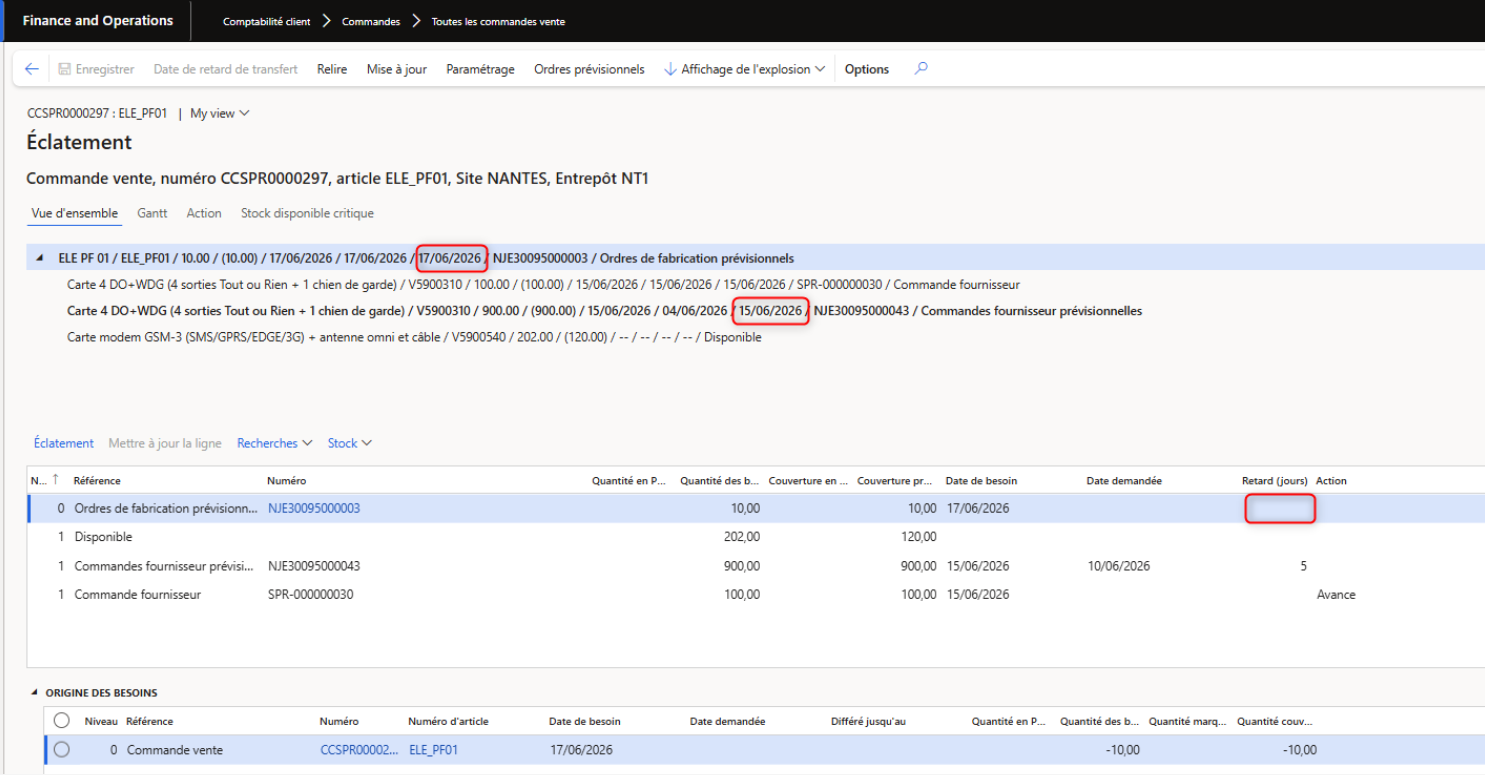
Task: Open the My view dropdown
Action: (x=219, y=113)
